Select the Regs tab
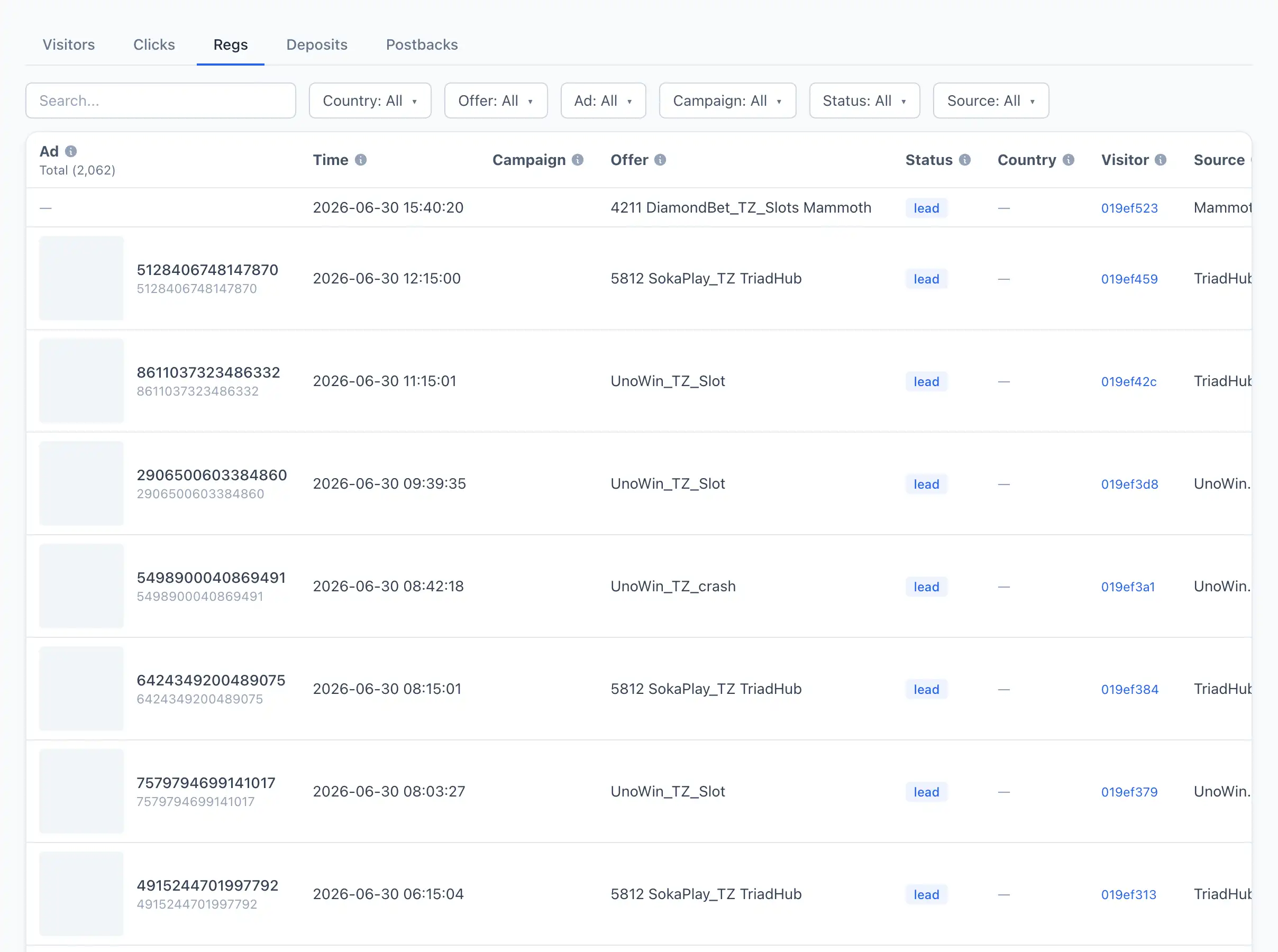The width and height of the screenshot is (1278, 952). click(231, 45)
